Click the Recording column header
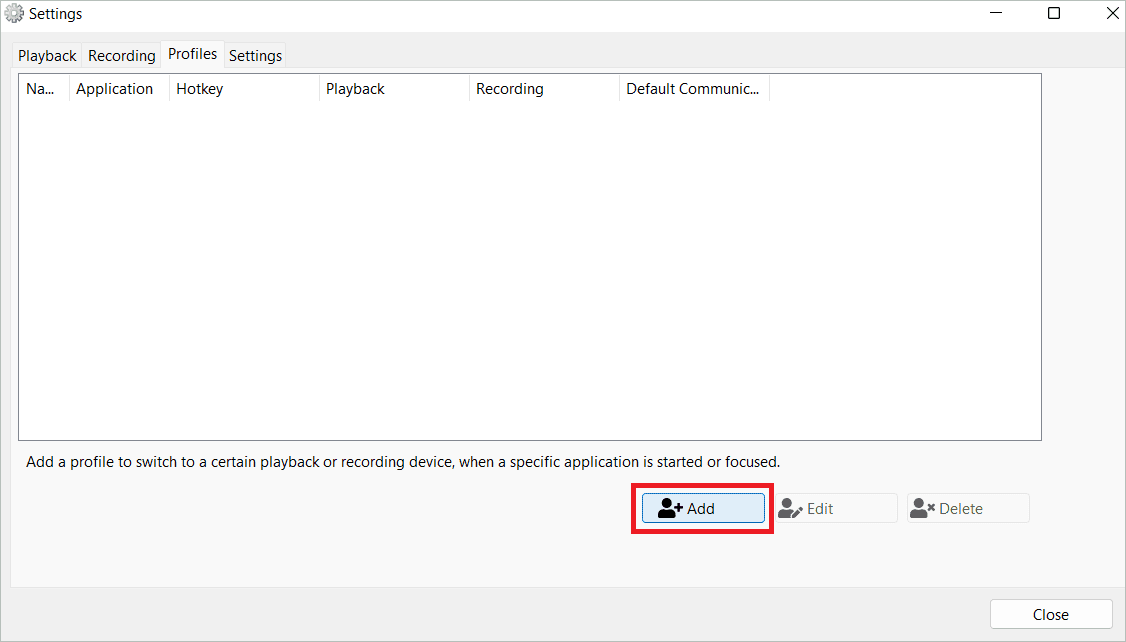Screen dimensions: 1126x642 point(510,88)
